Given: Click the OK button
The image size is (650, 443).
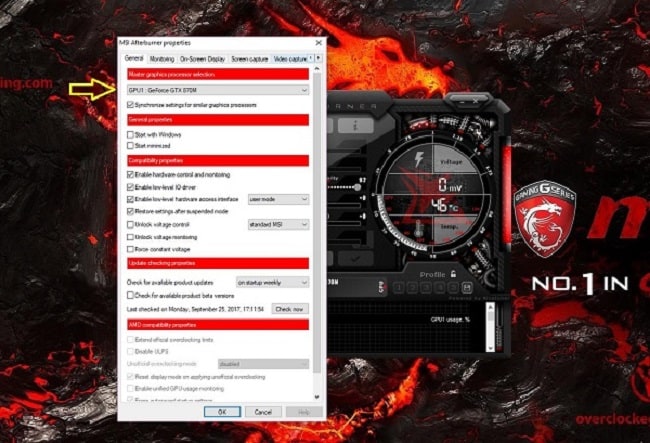Looking at the screenshot, I should pos(222,412).
